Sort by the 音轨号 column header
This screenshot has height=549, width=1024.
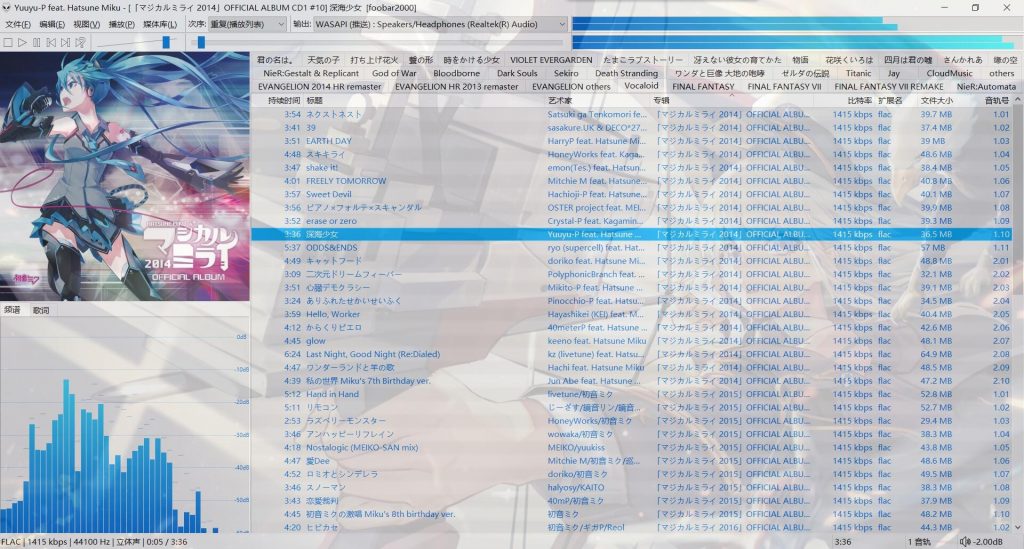(997, 101)
